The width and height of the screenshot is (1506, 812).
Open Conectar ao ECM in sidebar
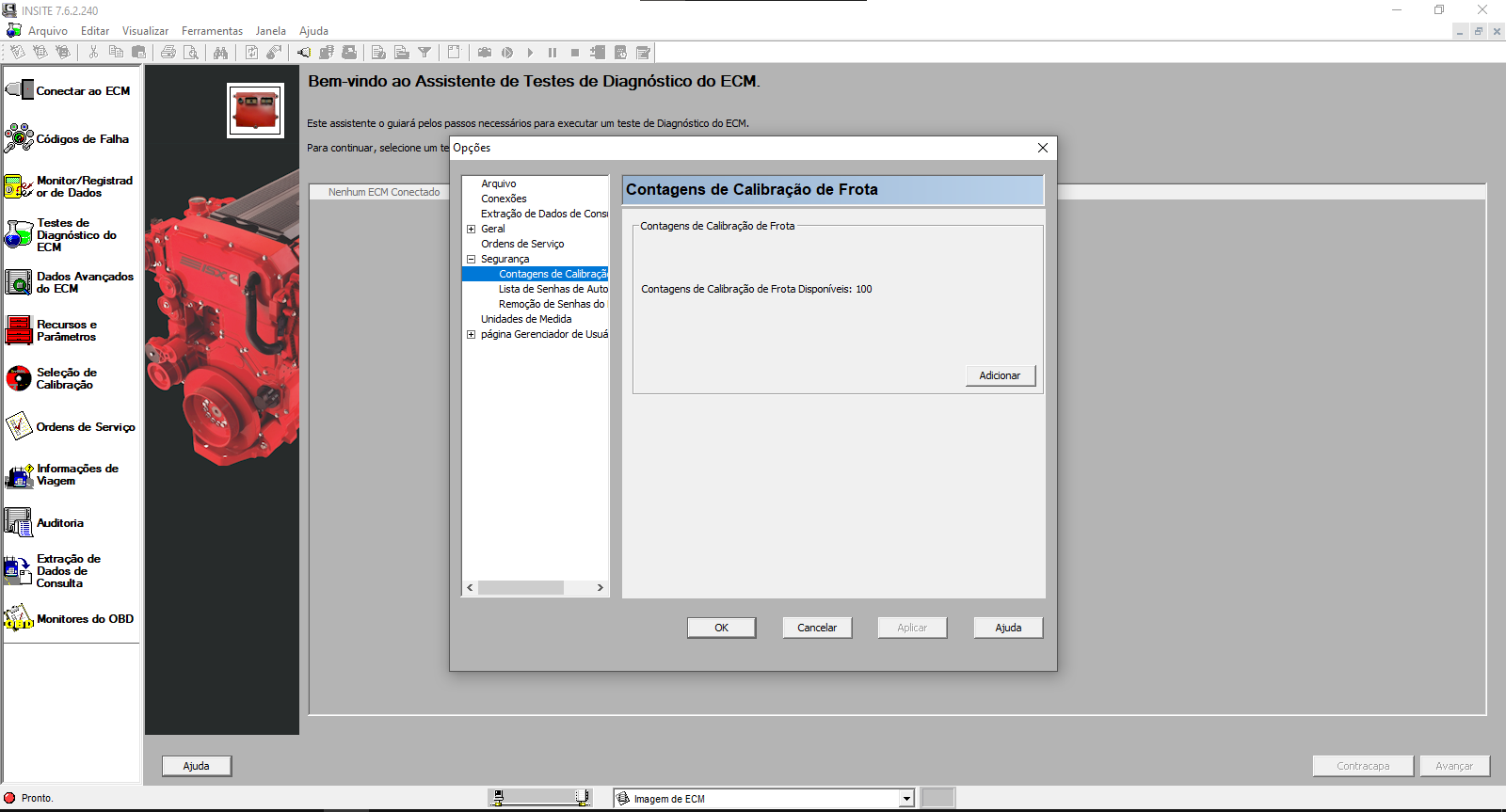pyautogui.click(x=70, y=91)
